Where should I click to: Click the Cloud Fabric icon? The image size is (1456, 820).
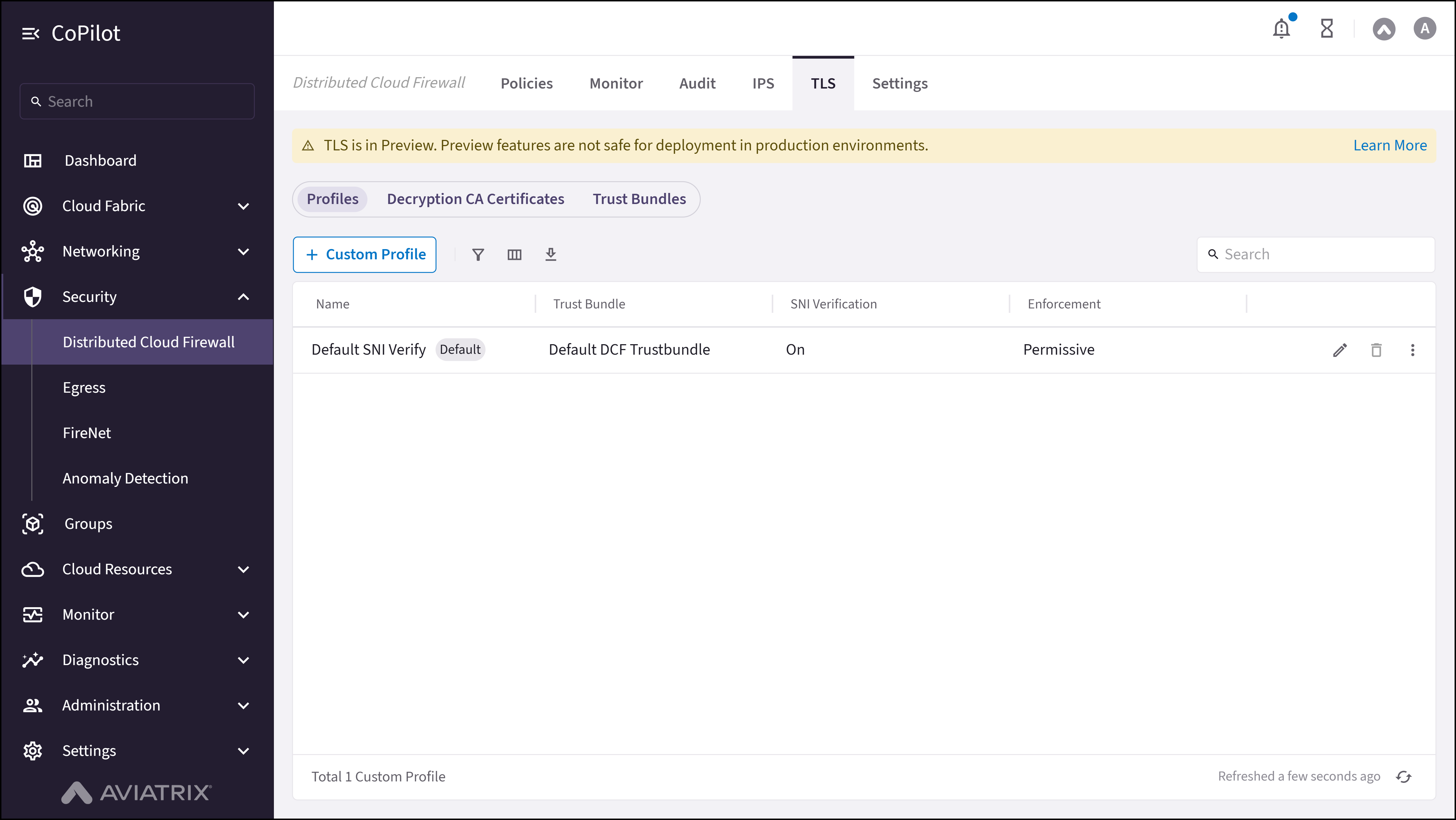[33, 206]
